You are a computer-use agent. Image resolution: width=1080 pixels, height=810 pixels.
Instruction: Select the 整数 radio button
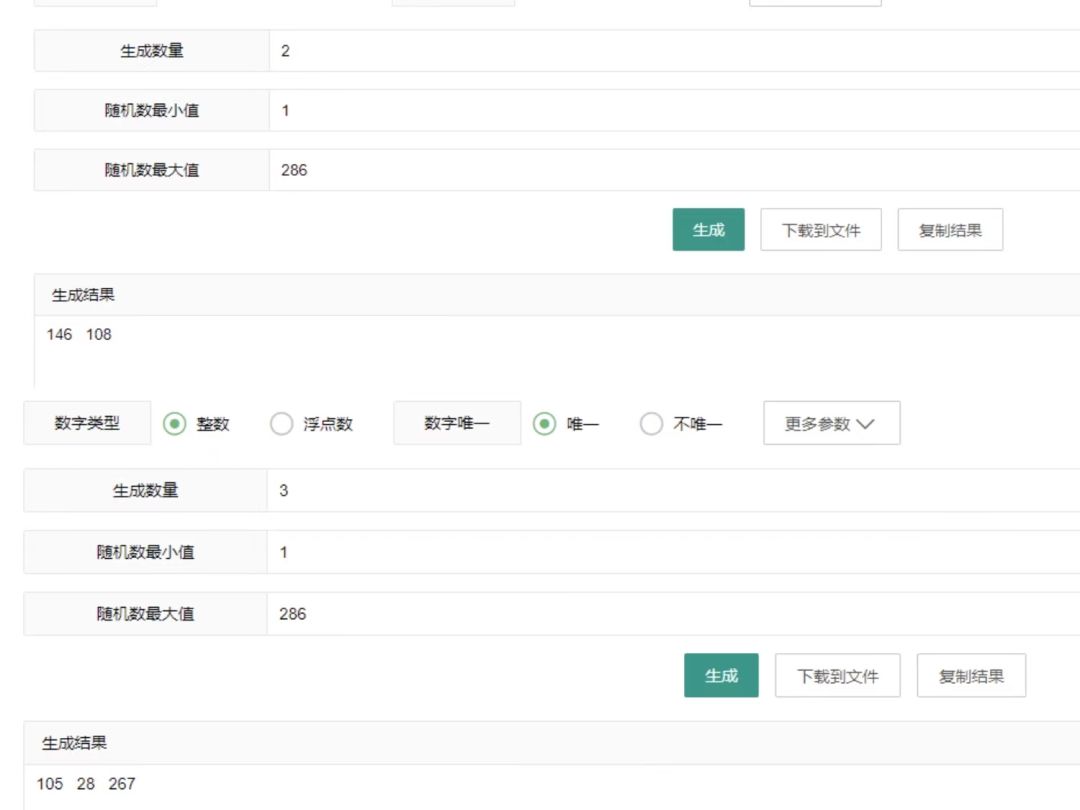pyautogui.click(x=174, y=424)
